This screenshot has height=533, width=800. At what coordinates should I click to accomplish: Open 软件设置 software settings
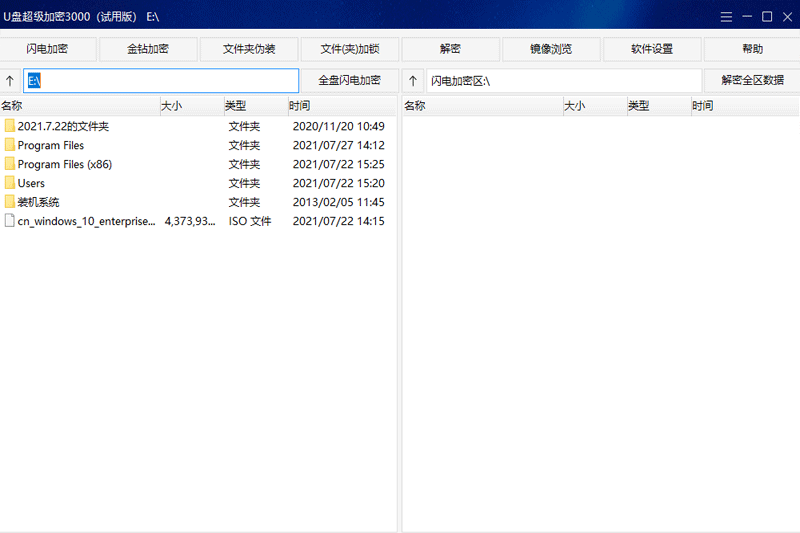click(652, 49)
